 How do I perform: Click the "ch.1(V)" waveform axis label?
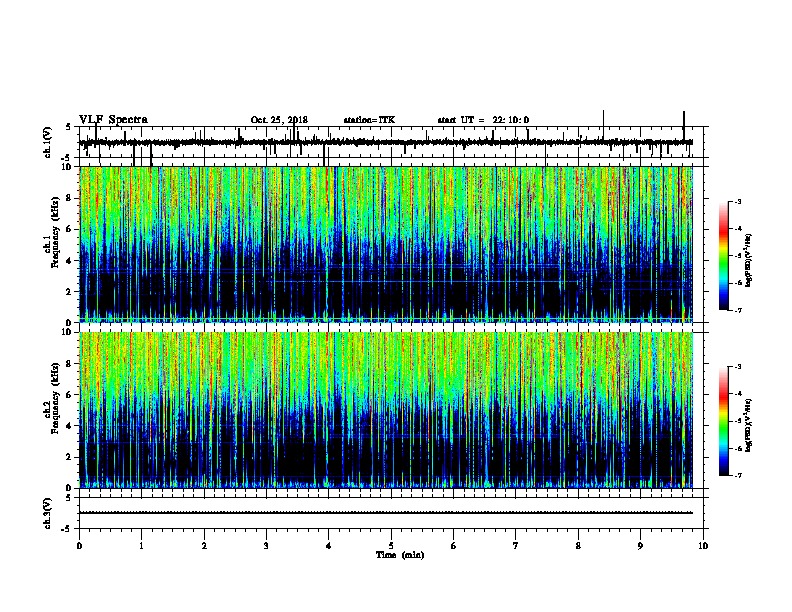pos(48,142)
